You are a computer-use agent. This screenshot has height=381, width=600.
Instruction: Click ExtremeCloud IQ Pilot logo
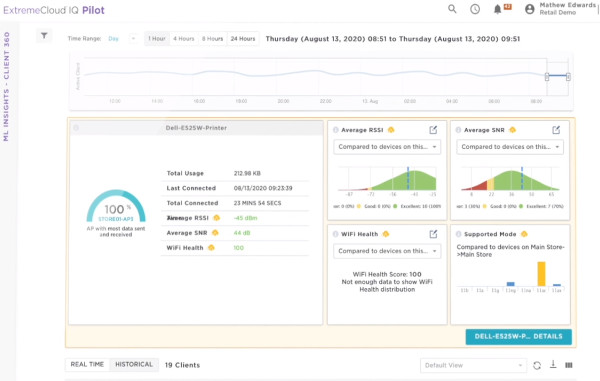[x=54, y=10]
